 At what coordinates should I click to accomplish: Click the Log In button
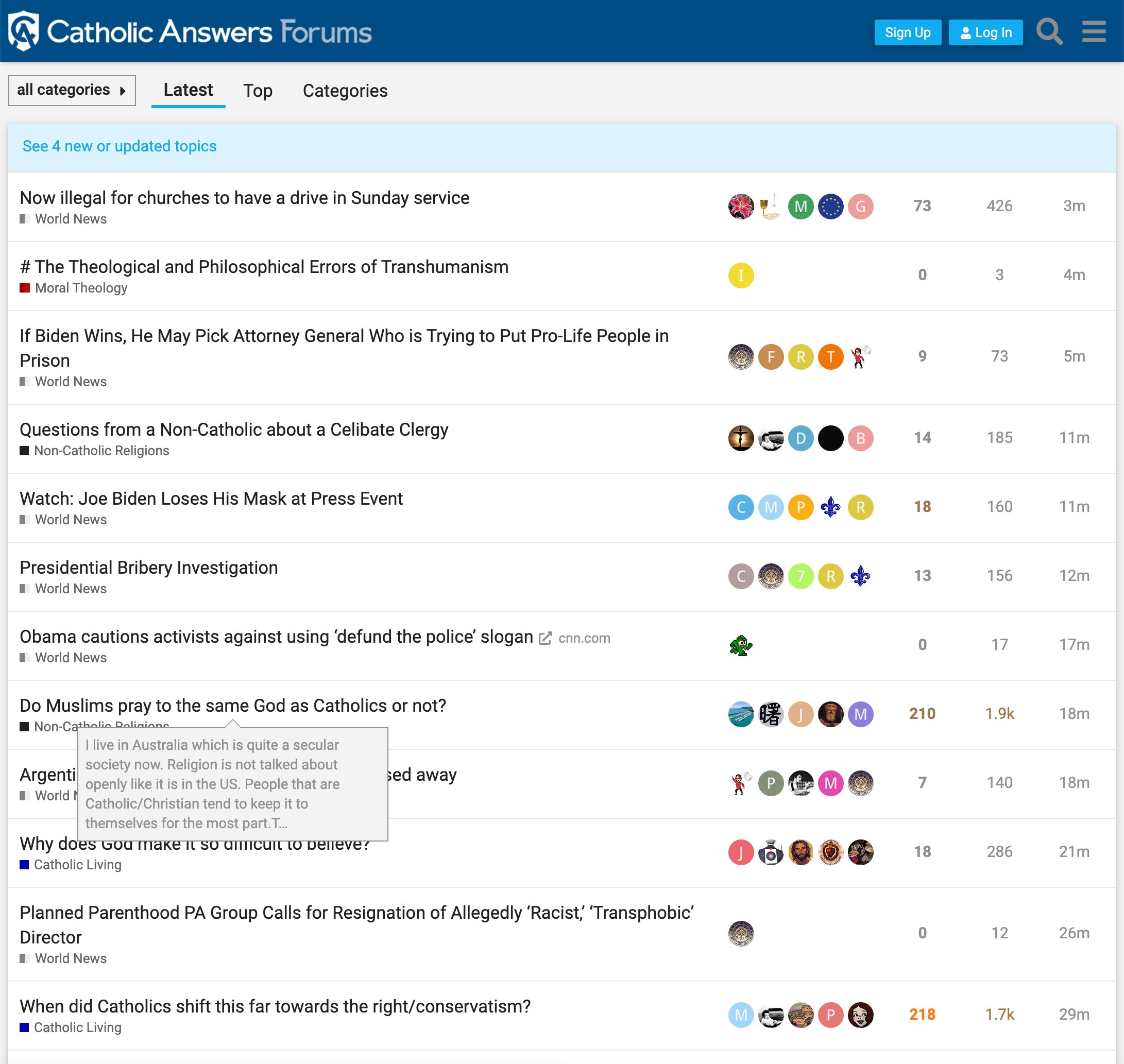point(985,32)
